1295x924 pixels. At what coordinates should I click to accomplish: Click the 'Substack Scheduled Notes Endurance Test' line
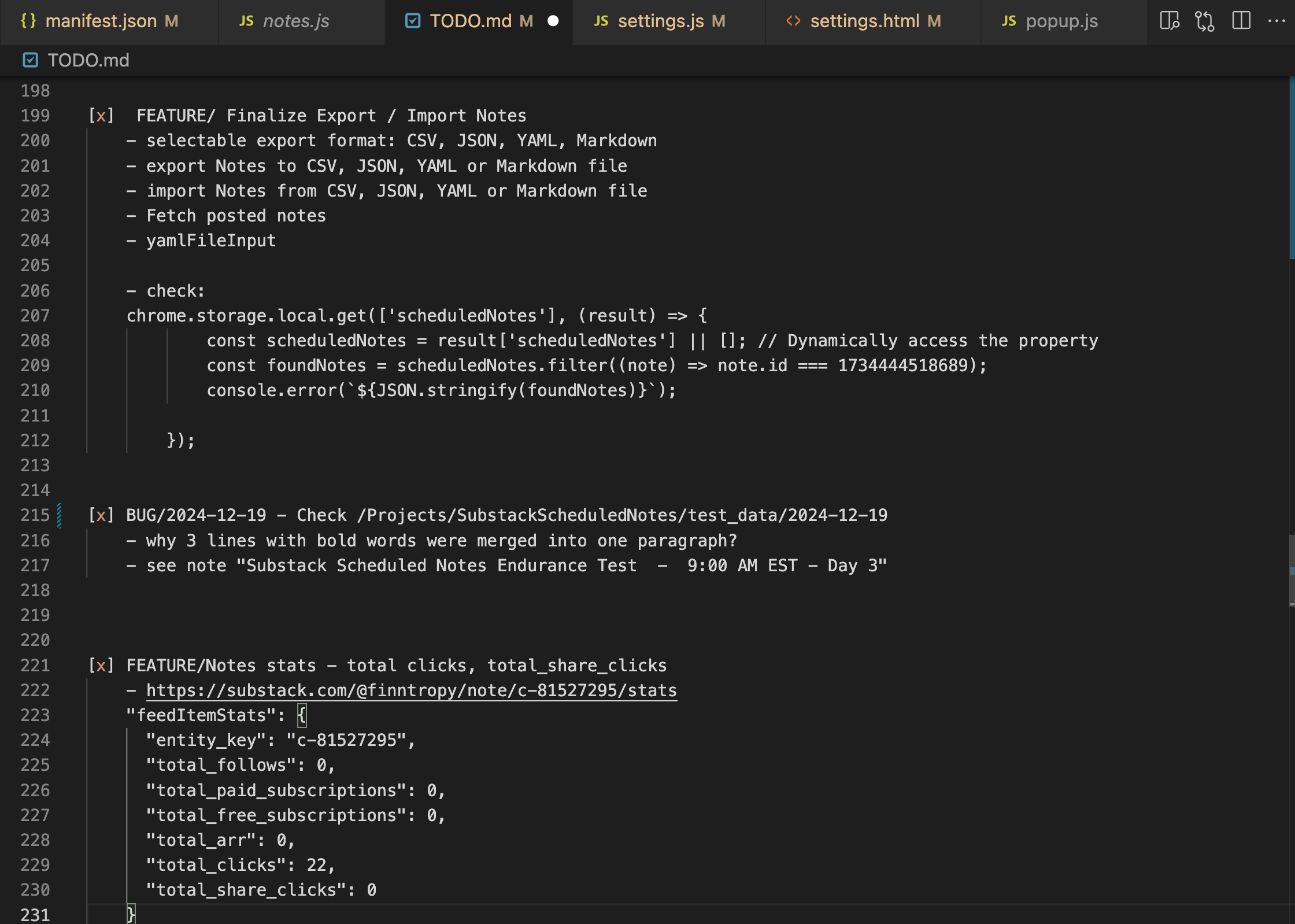point(506,566)
